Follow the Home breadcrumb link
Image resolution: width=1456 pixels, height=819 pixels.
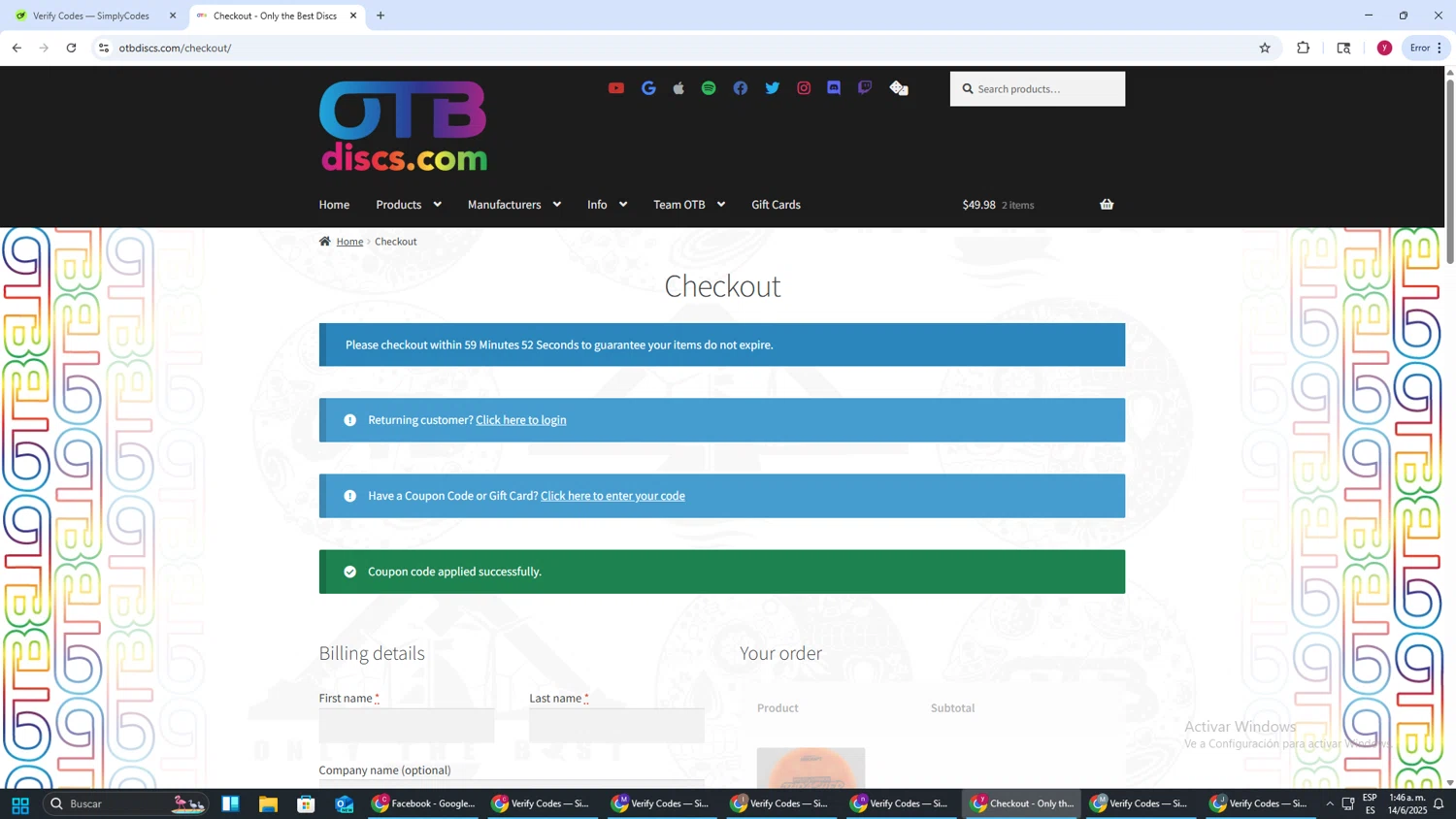[349, 242]
